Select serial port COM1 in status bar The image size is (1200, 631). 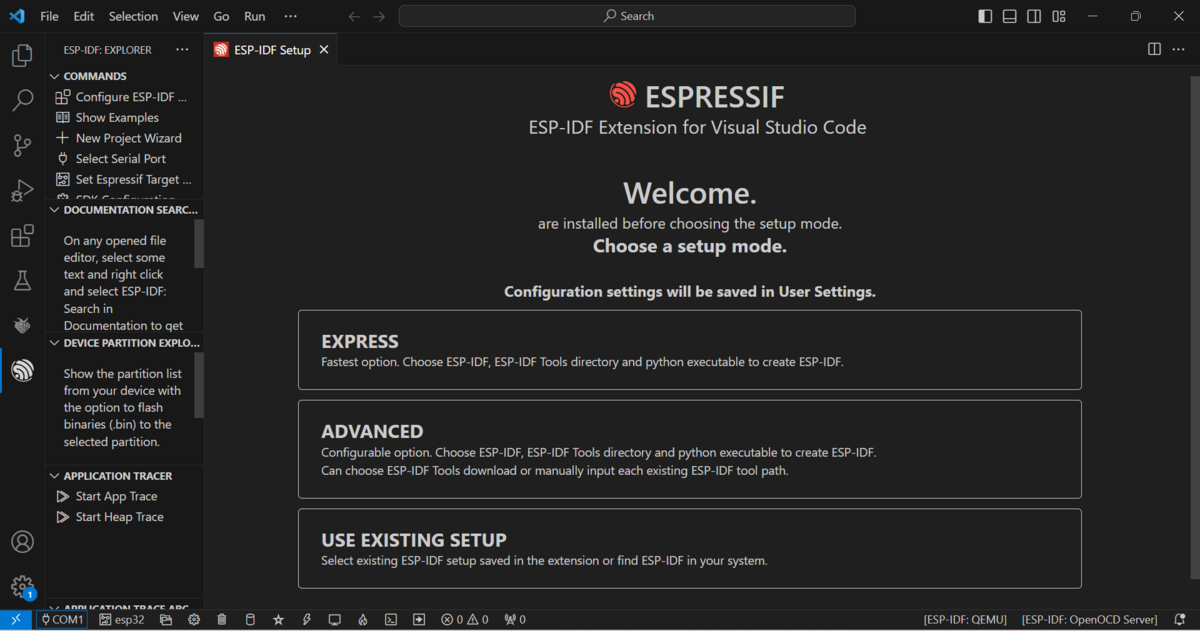[62, 620]
